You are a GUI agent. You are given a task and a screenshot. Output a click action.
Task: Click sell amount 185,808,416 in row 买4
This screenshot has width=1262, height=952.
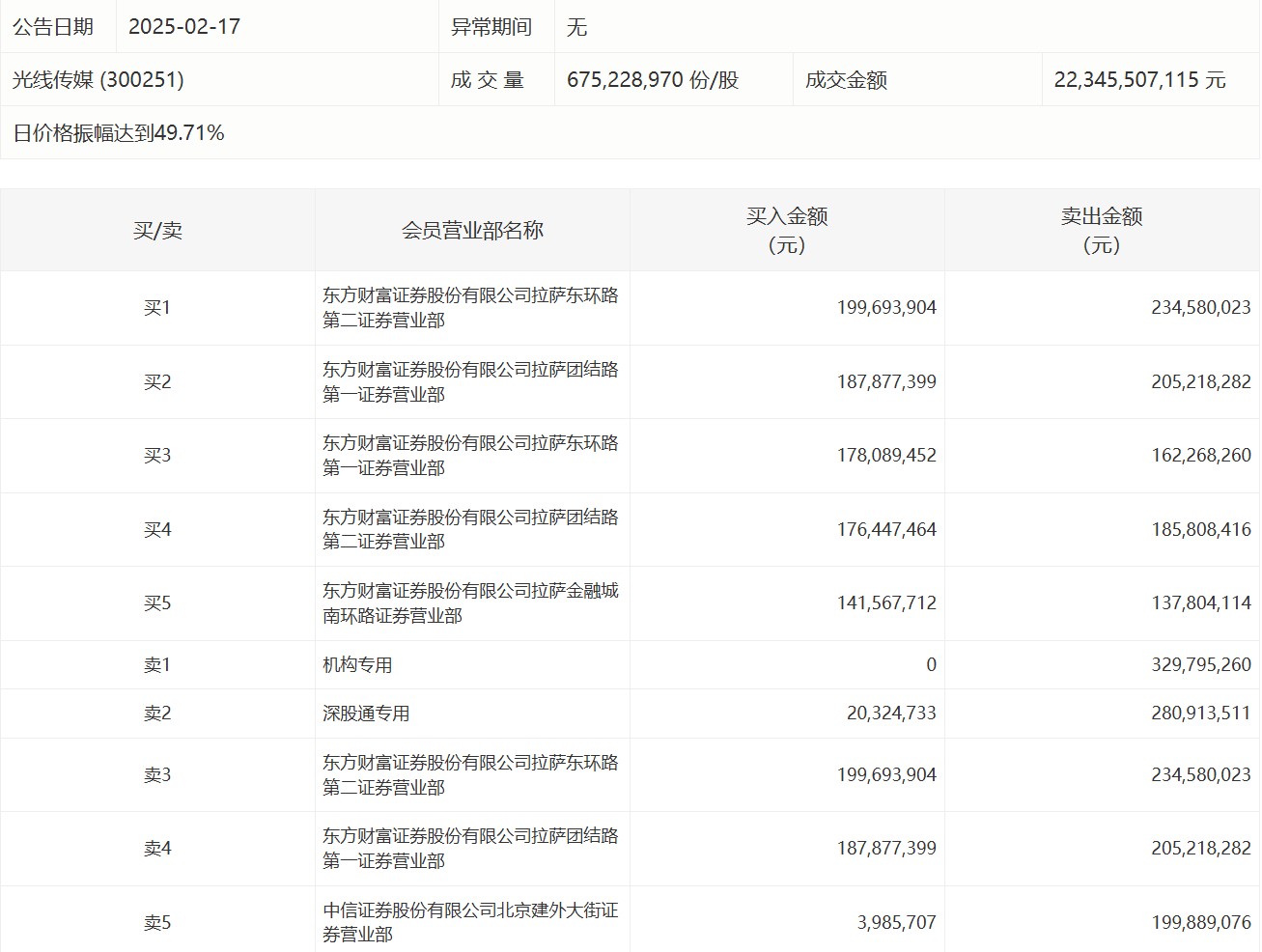(x=1200, y=530)
